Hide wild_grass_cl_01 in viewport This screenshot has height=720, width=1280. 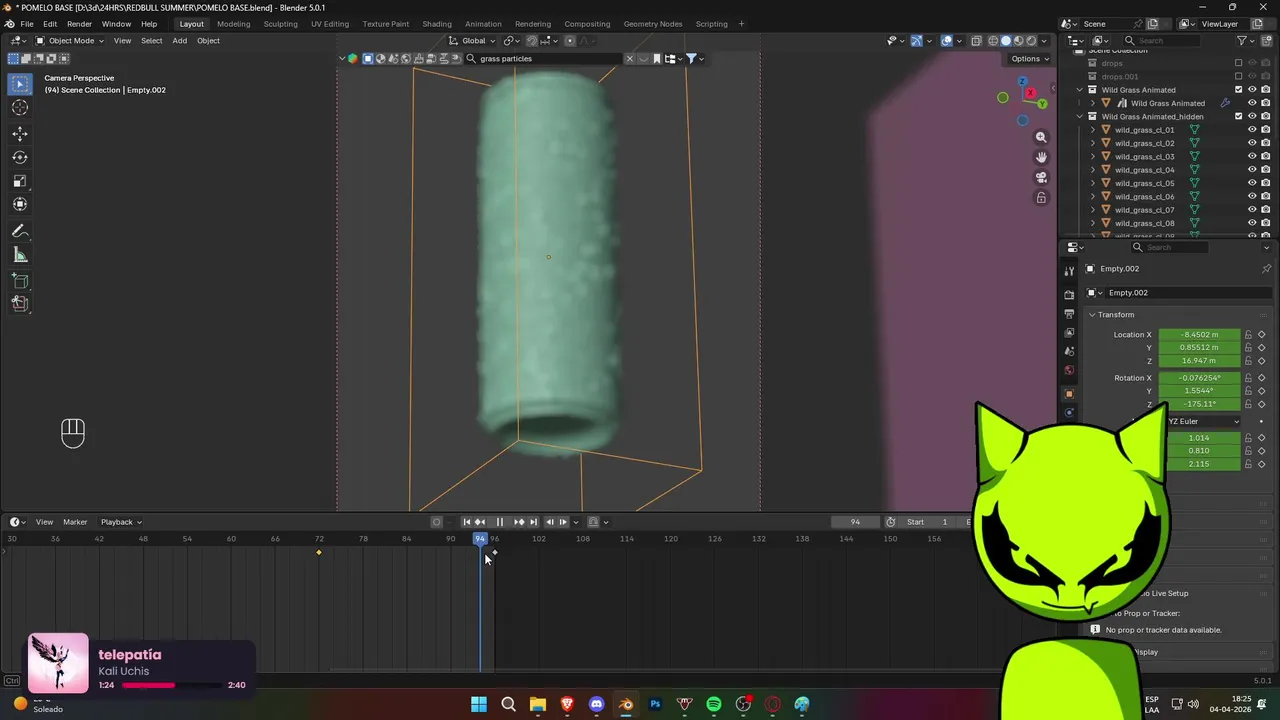pyautogui.click(x=1252, y=130)
